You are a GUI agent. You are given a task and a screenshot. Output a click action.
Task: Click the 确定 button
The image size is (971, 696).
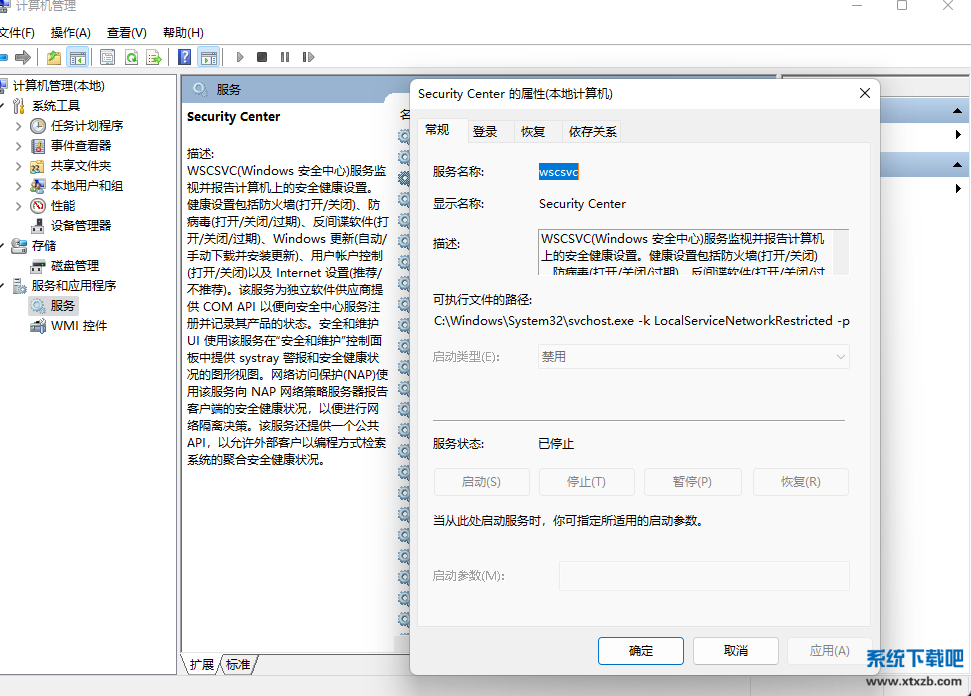[641, 651]
